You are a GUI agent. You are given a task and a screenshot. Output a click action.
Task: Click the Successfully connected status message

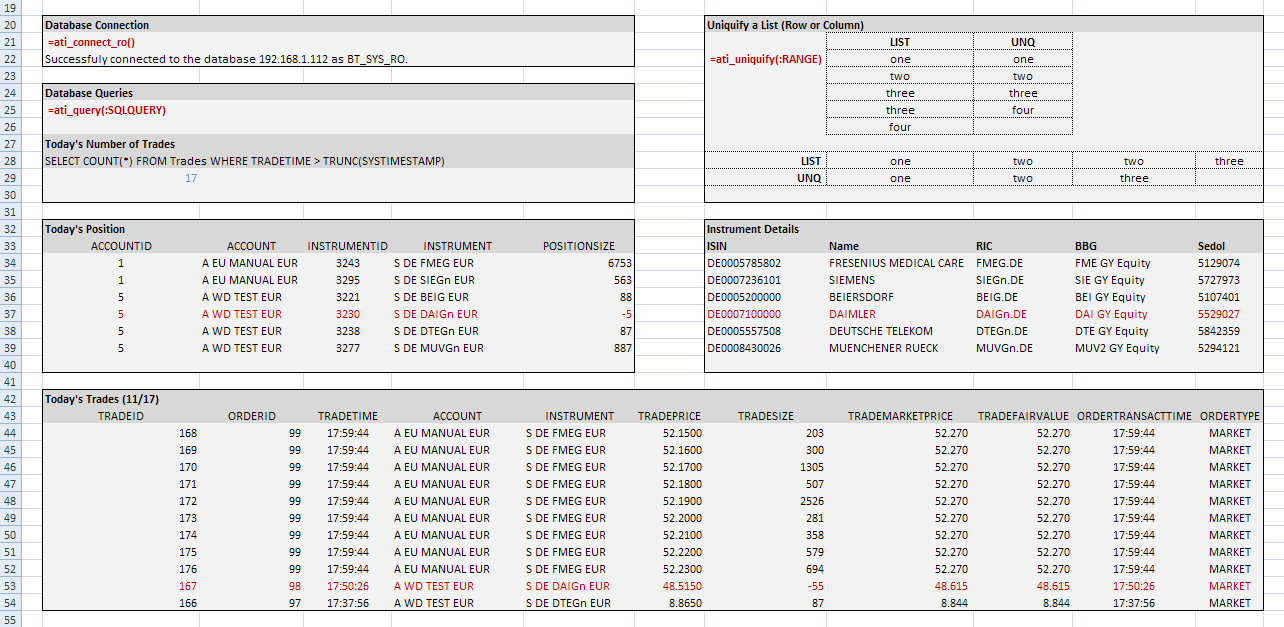226,59
